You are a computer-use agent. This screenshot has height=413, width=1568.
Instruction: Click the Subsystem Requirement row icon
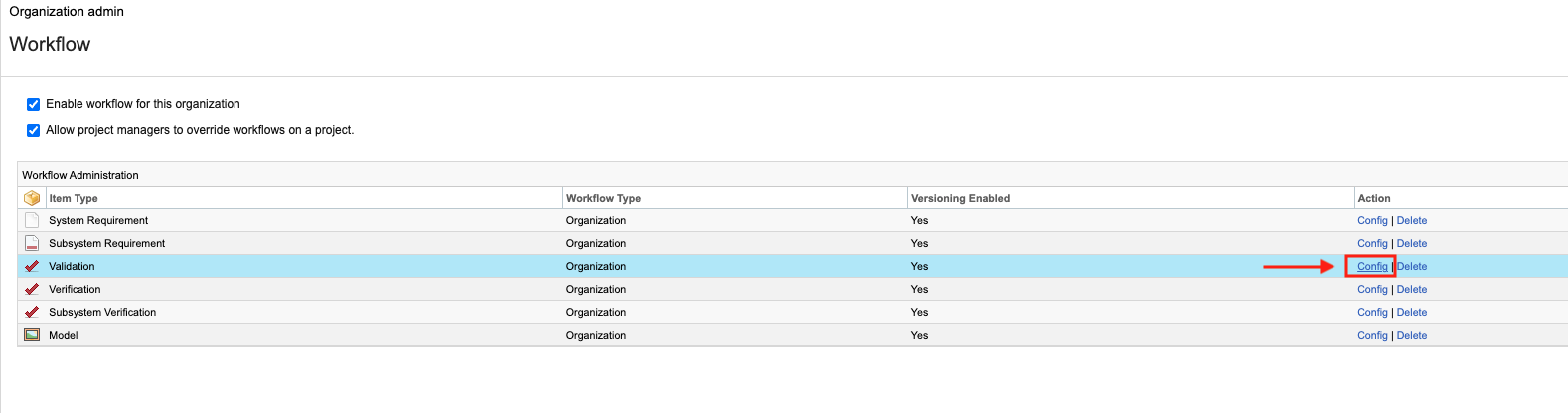click(32, 243)
